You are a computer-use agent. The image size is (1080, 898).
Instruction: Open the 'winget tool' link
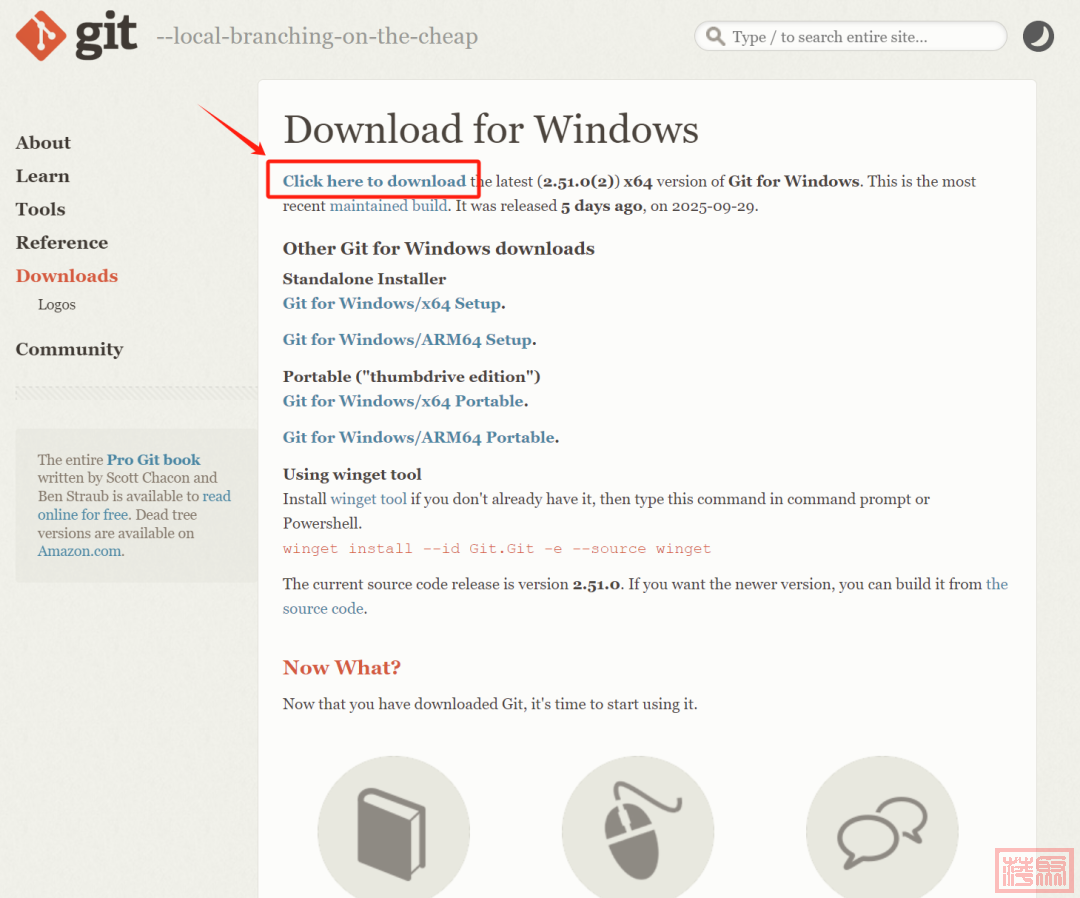(368, 499)
